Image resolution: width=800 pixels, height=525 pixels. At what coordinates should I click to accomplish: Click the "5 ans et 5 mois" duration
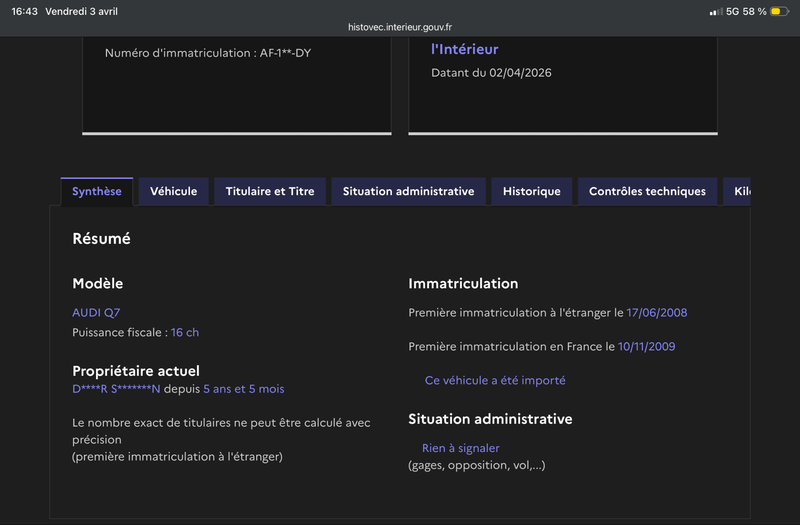point(243,388)
